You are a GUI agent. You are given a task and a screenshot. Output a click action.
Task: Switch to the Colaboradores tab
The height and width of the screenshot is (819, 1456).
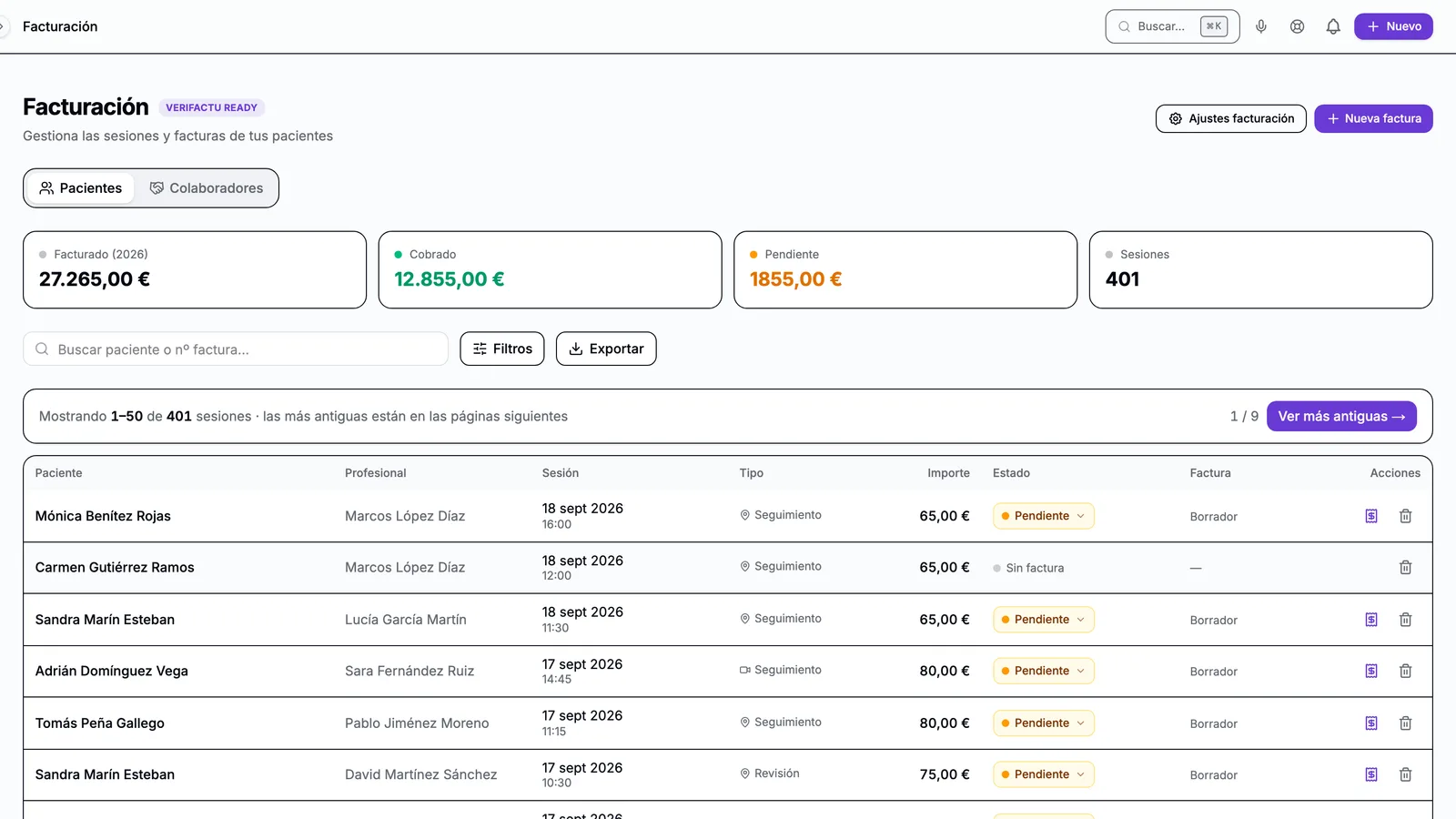(x=207, y=188)
